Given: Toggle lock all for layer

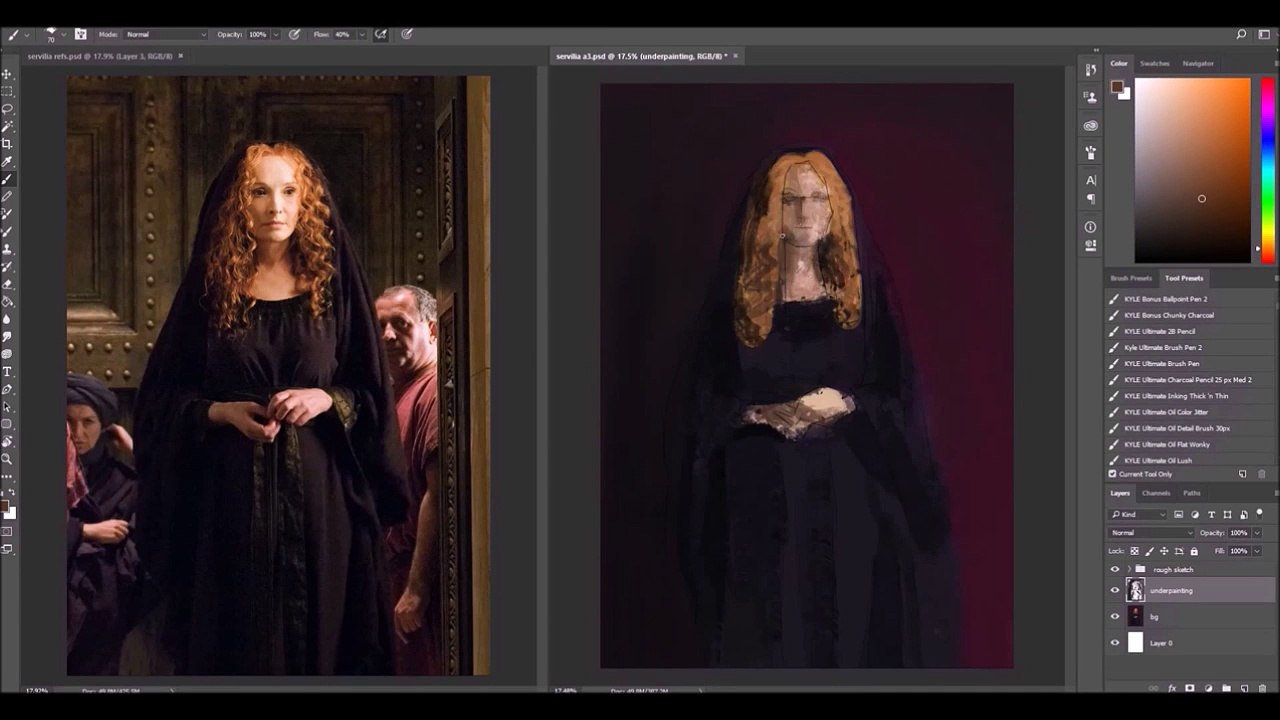Looking at the screenshot, I should pos(1194,551).
